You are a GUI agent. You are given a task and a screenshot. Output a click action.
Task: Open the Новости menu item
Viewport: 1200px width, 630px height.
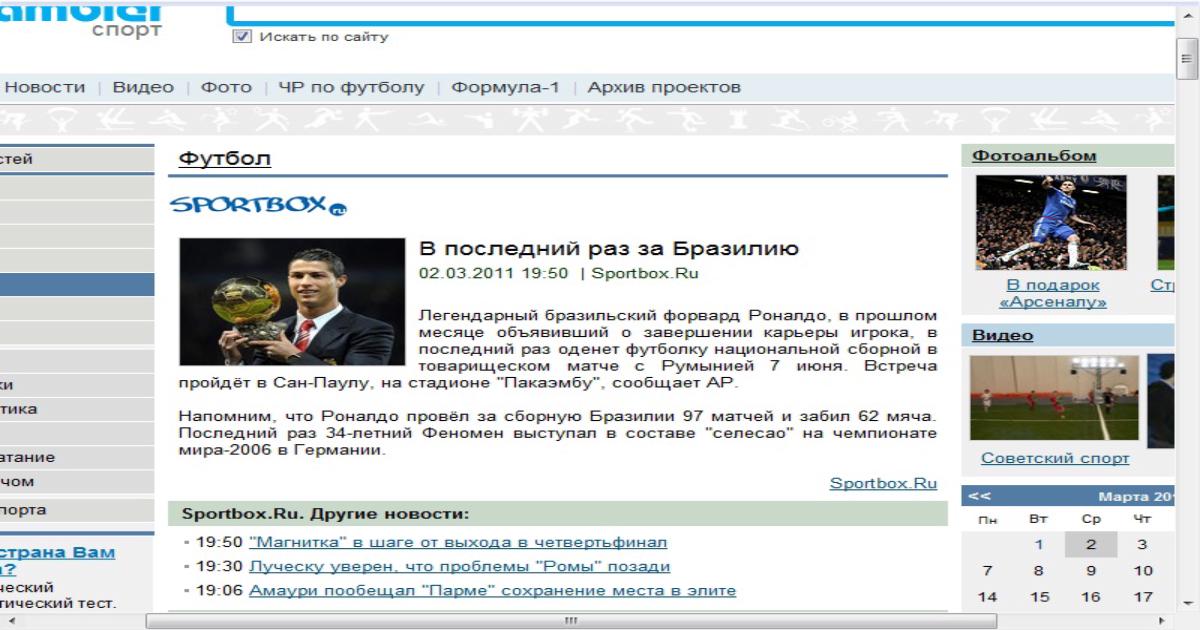[45, 87]
